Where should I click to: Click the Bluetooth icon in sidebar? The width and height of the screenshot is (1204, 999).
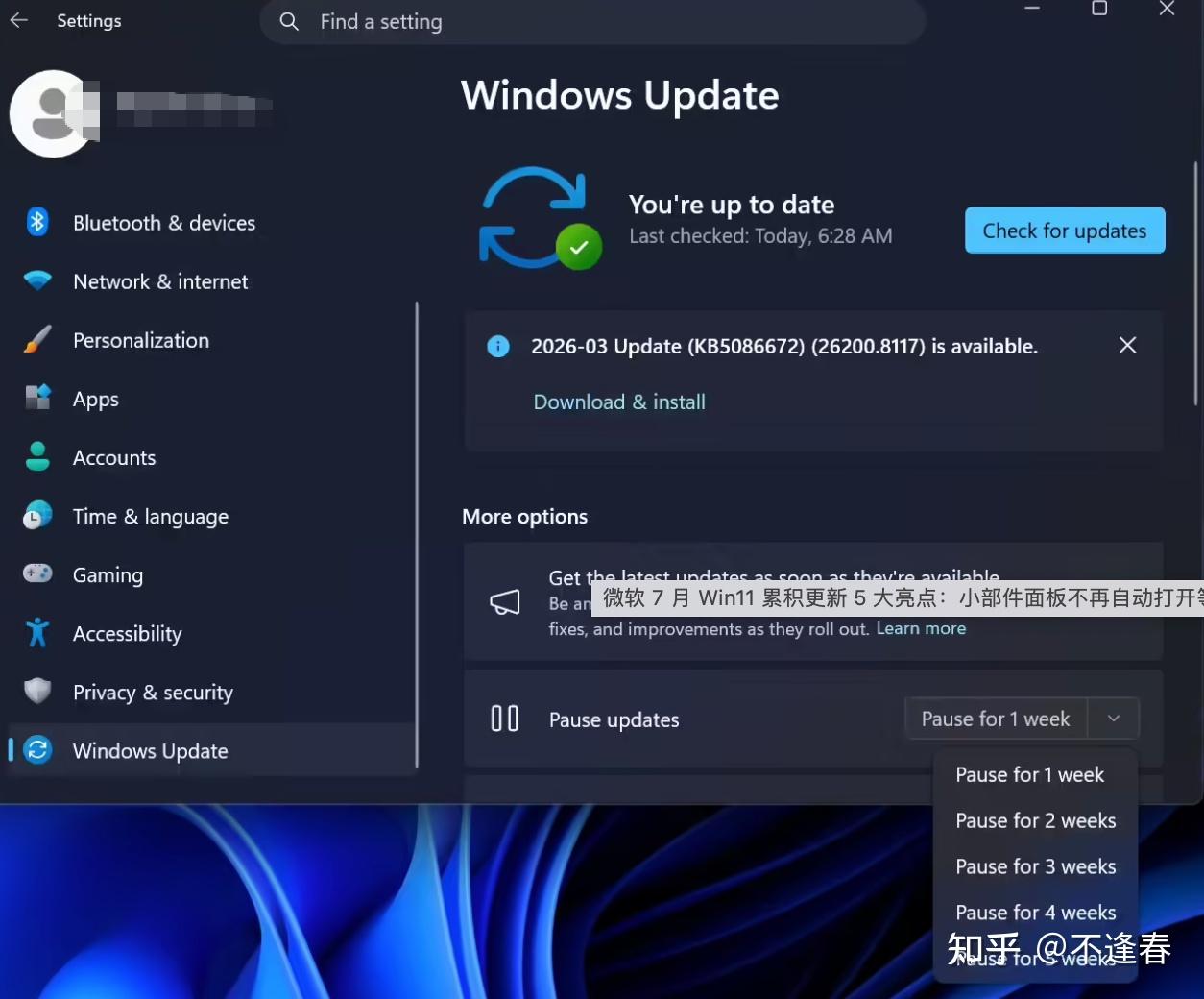tap(37, 222)
